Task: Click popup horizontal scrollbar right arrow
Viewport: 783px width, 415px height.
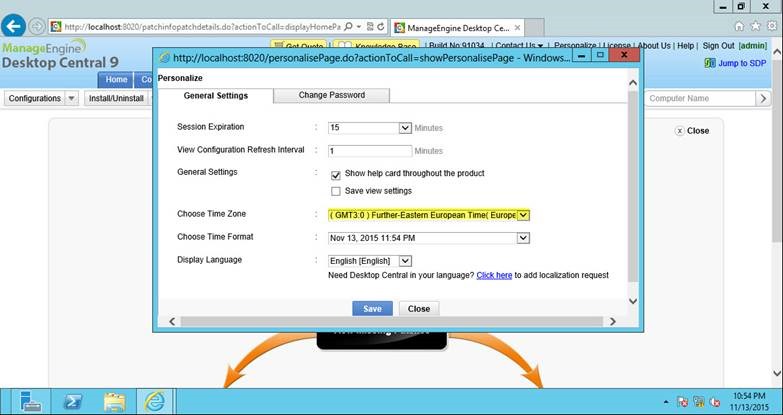Action: [612, 322]
